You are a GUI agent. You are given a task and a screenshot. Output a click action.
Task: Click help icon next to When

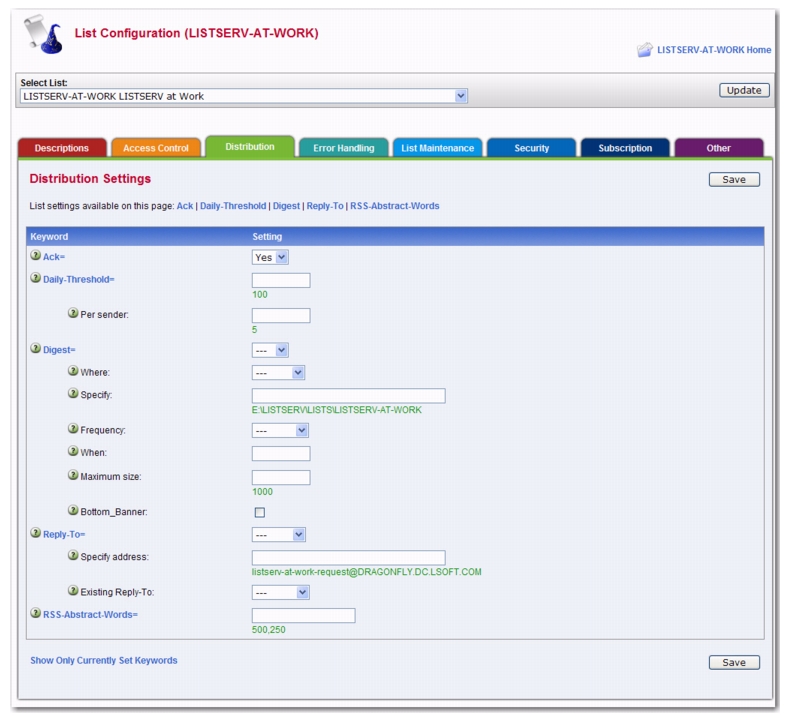pyautogui.click(x=73, y=451)
